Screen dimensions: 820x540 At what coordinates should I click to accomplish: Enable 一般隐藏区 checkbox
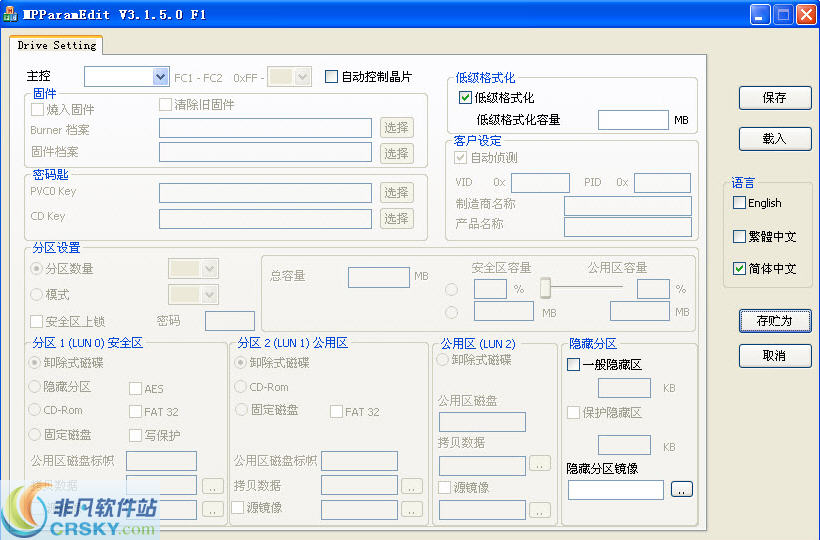573,364
